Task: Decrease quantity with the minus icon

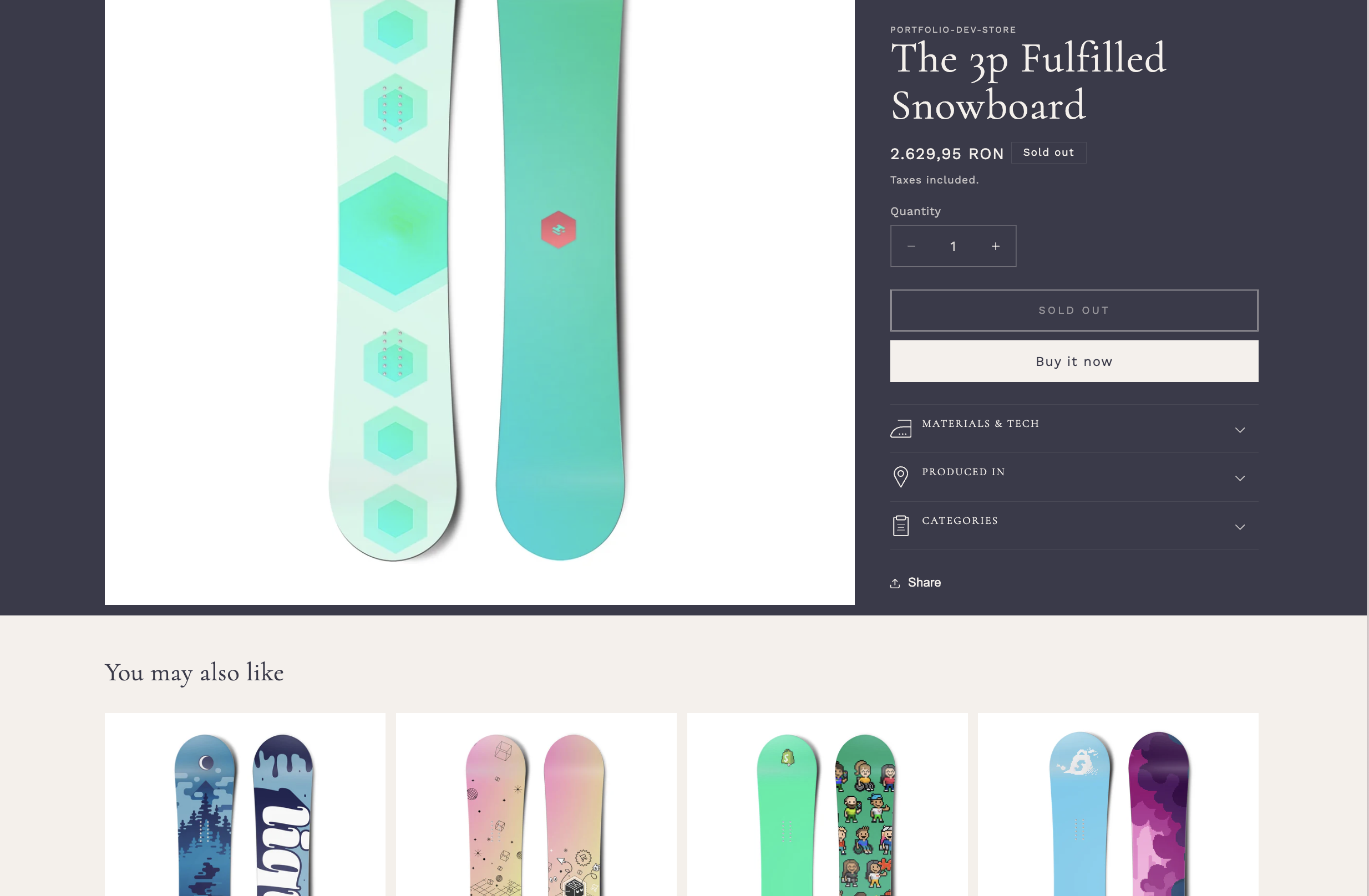Action: (x=911, y=246)
